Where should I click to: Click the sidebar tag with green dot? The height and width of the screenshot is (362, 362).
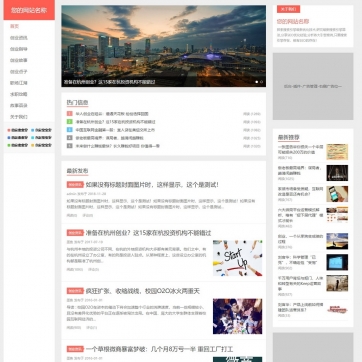tap(18, 145)
